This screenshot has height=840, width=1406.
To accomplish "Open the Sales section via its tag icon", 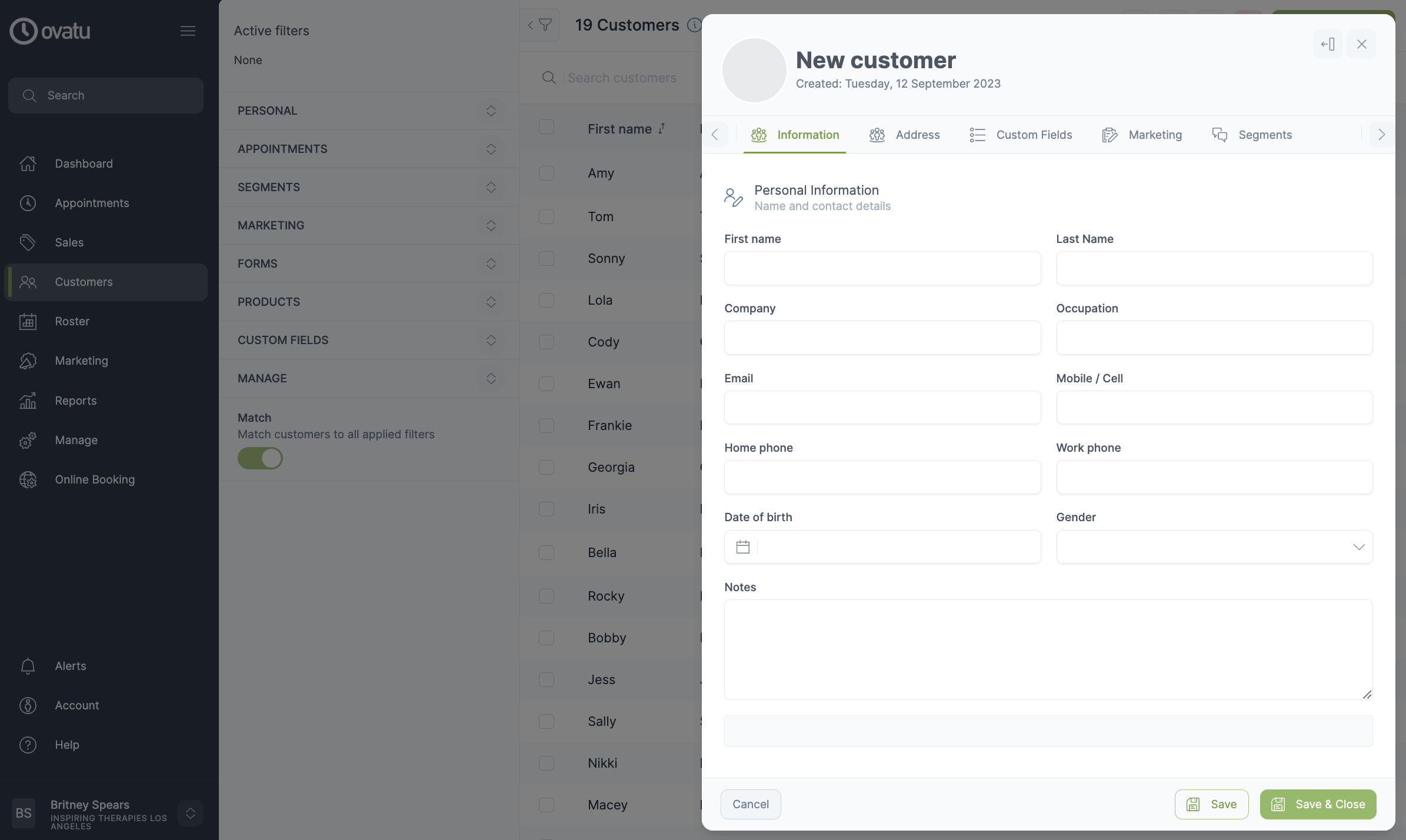I will pos(28,242).
